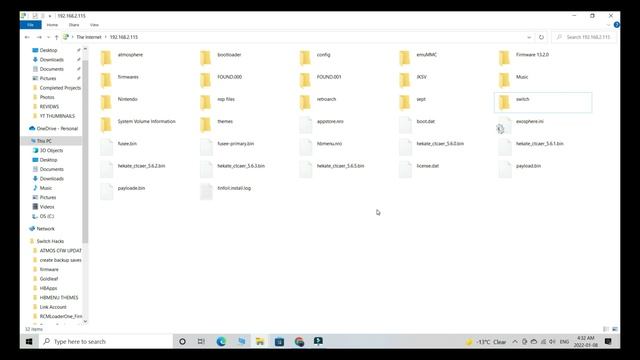This screenshot has width=640, height=360.
Task: Click the Search 192.168.2.115 box
Action: click(584, 37)
